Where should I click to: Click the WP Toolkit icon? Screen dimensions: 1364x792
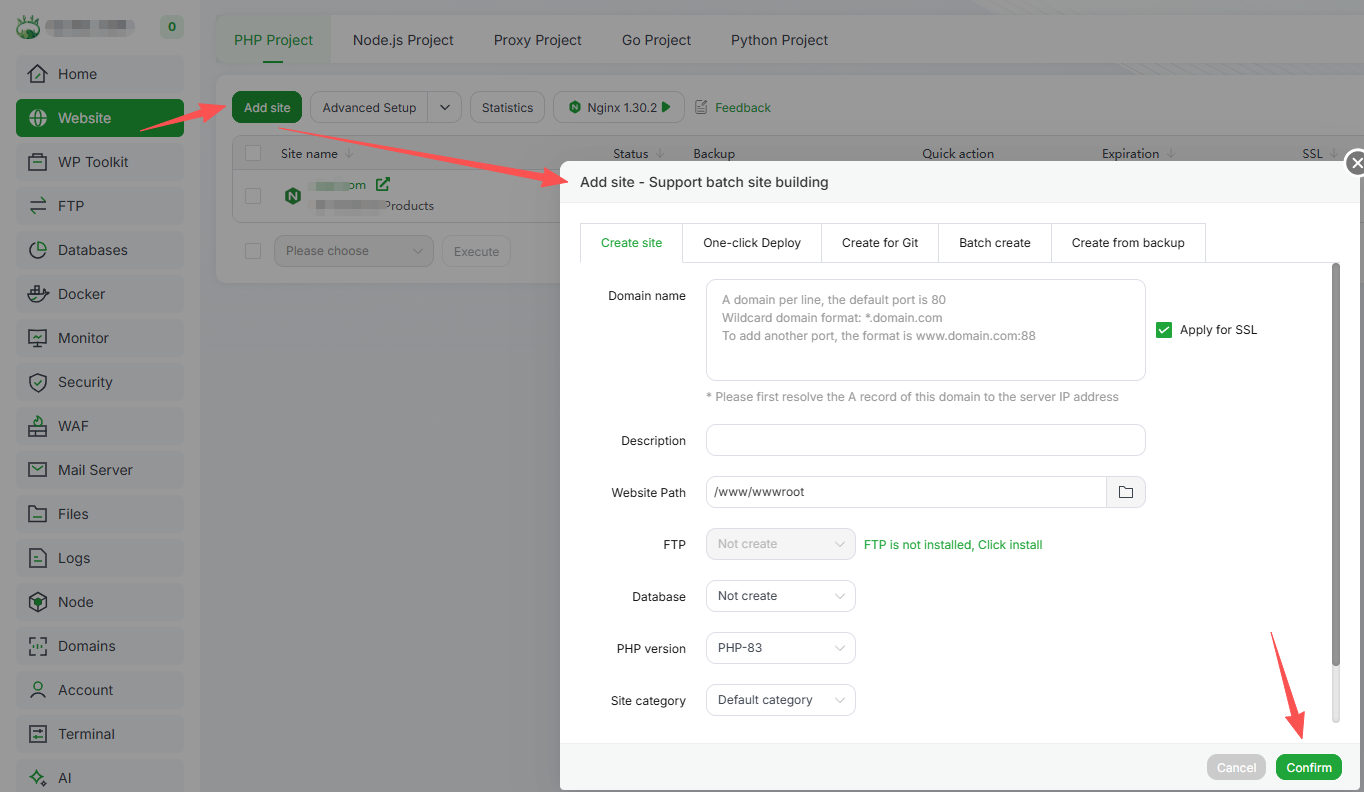[38, 162]
